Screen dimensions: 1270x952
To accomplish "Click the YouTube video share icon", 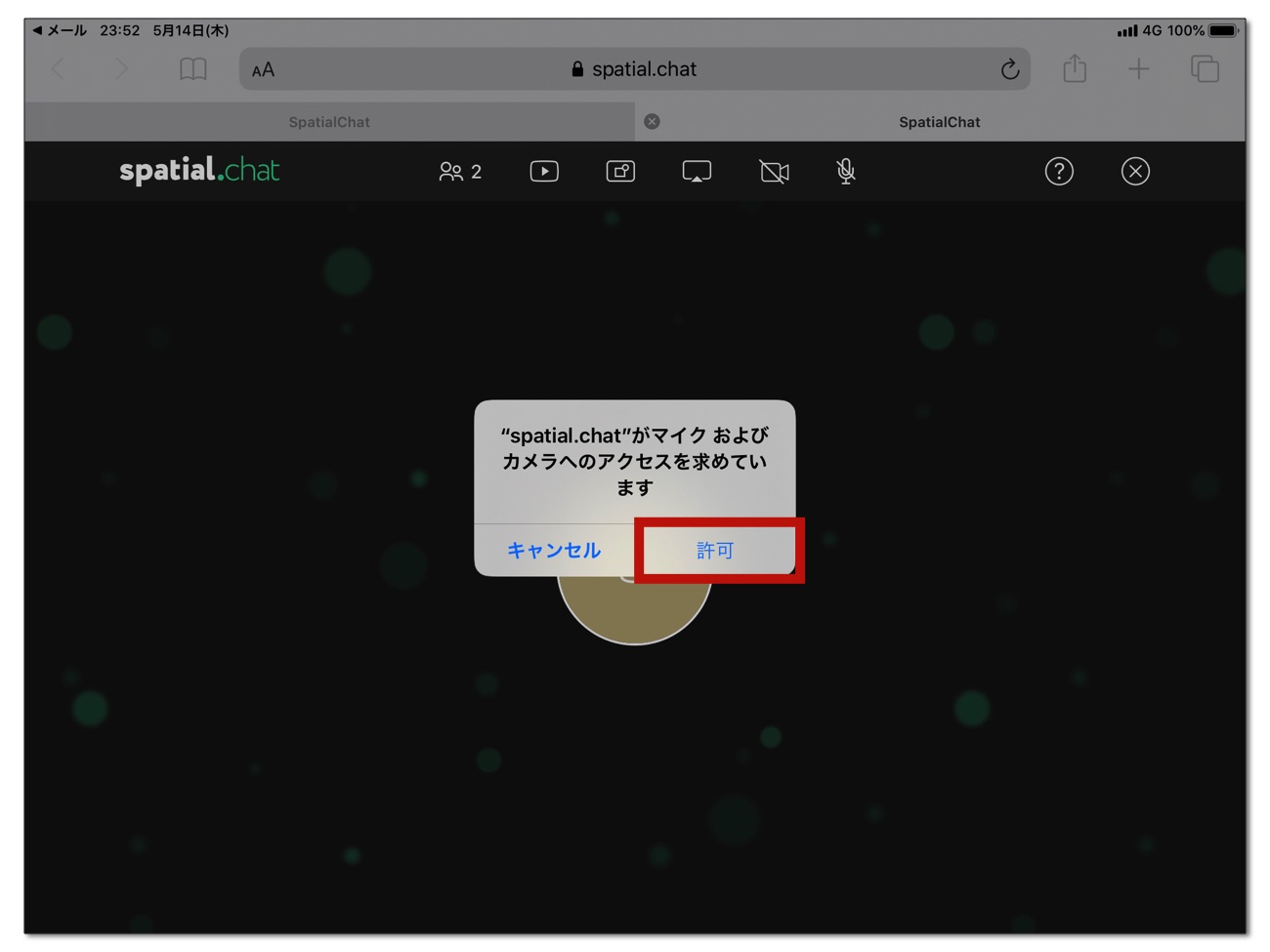I will [x=544, y=172].
